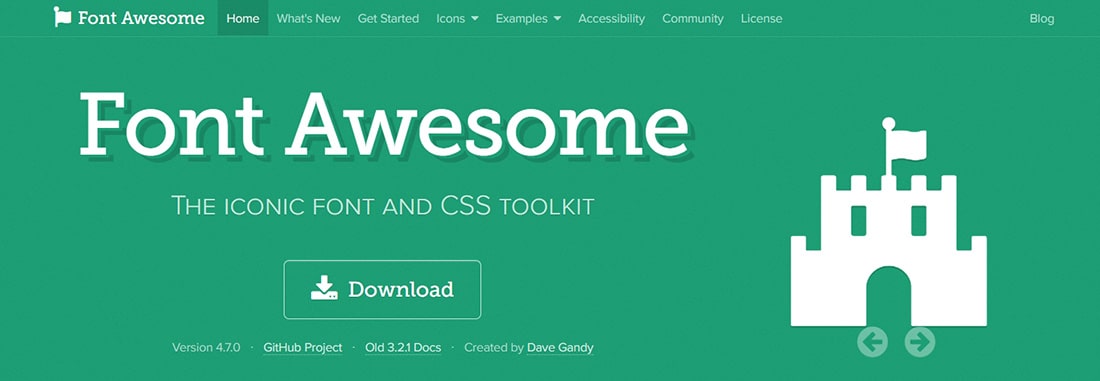Open the Community page
This screenshot has width=1100, height=381.
click(692, 18)
